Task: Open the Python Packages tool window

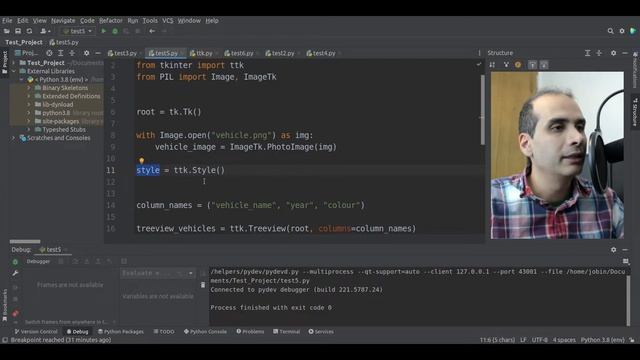Action: (x=121, y=331)
